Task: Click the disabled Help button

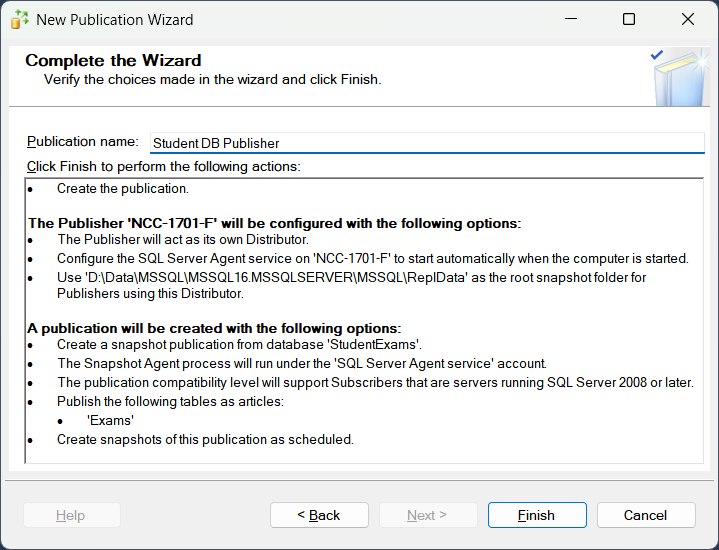Action: pyautogui.click(x=71, y=515)
